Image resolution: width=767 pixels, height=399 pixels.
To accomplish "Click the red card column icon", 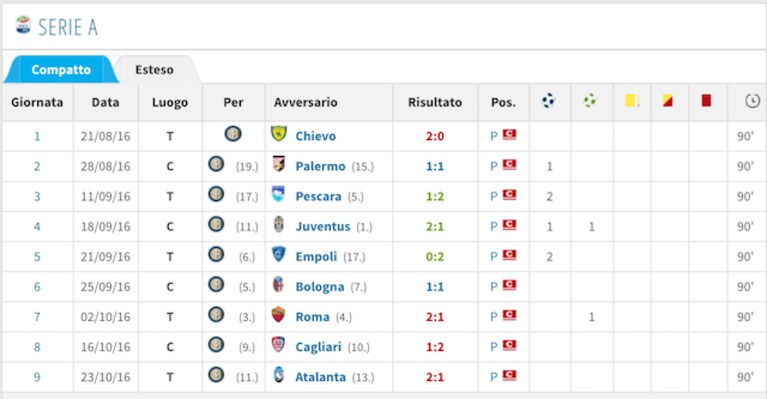I will (706, 101).
